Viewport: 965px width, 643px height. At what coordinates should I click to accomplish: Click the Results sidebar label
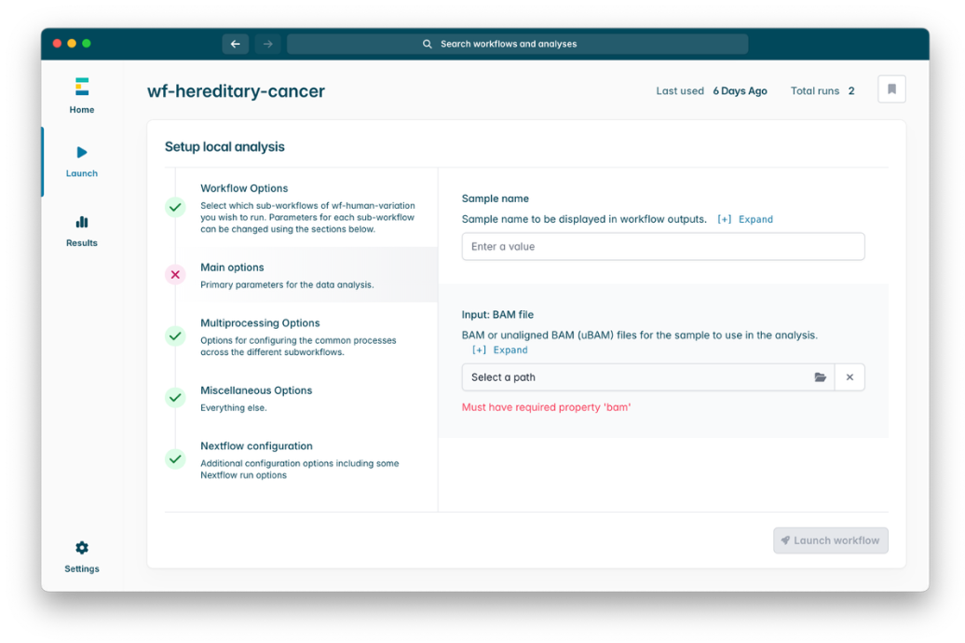(x=82, y=243)
